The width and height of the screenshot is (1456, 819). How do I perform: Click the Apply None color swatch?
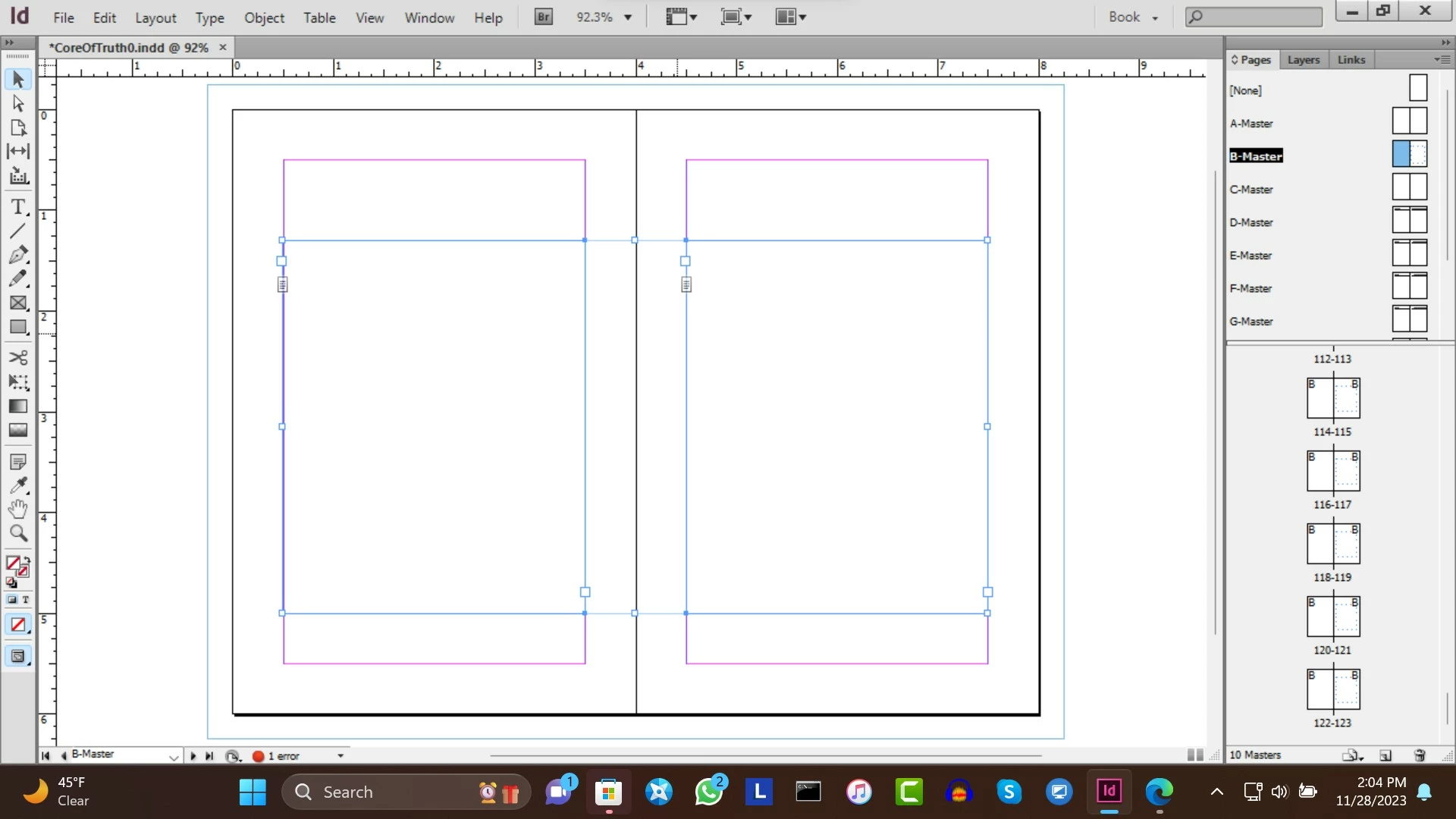coord(18,625)
